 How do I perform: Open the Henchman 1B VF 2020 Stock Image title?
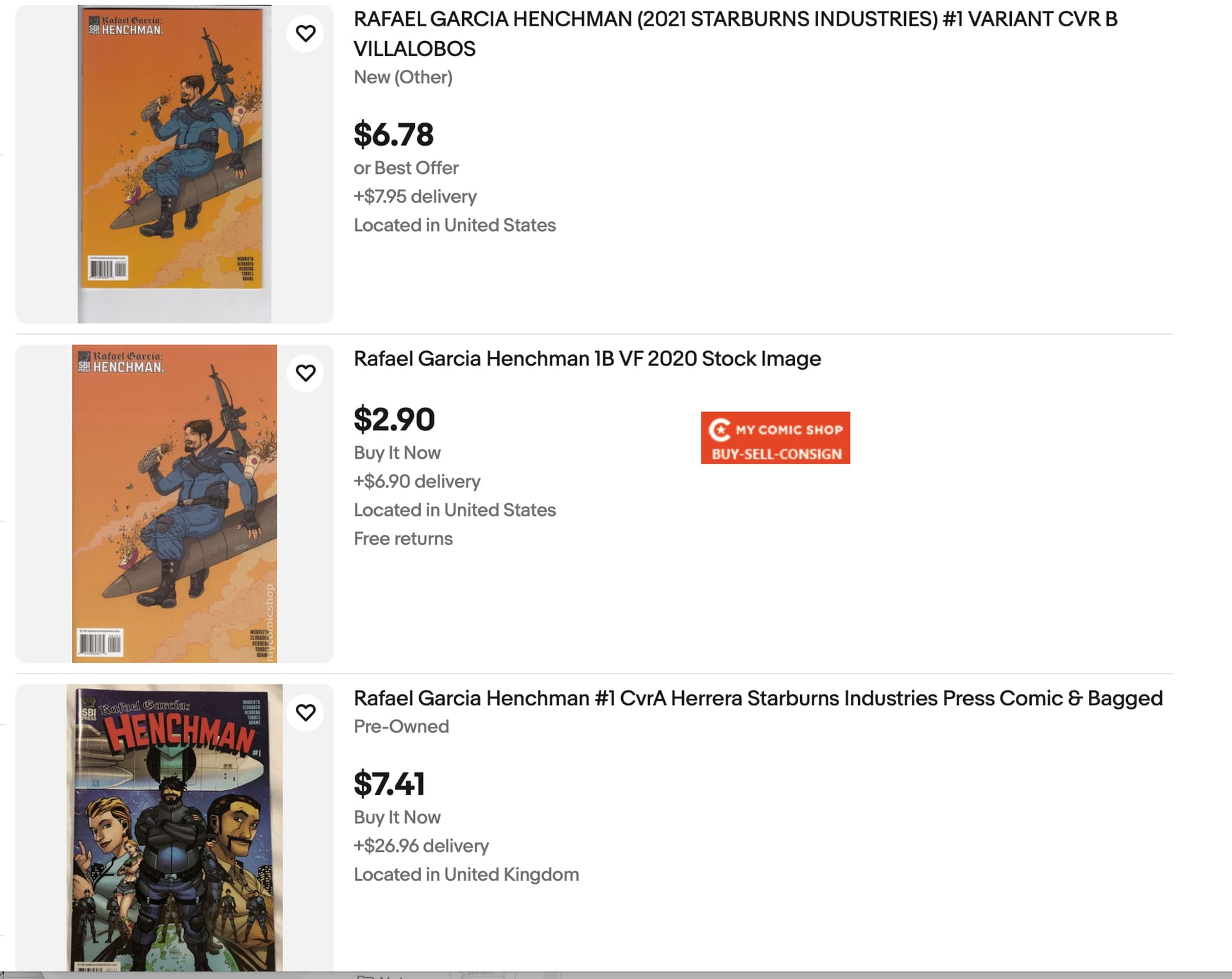587,359
